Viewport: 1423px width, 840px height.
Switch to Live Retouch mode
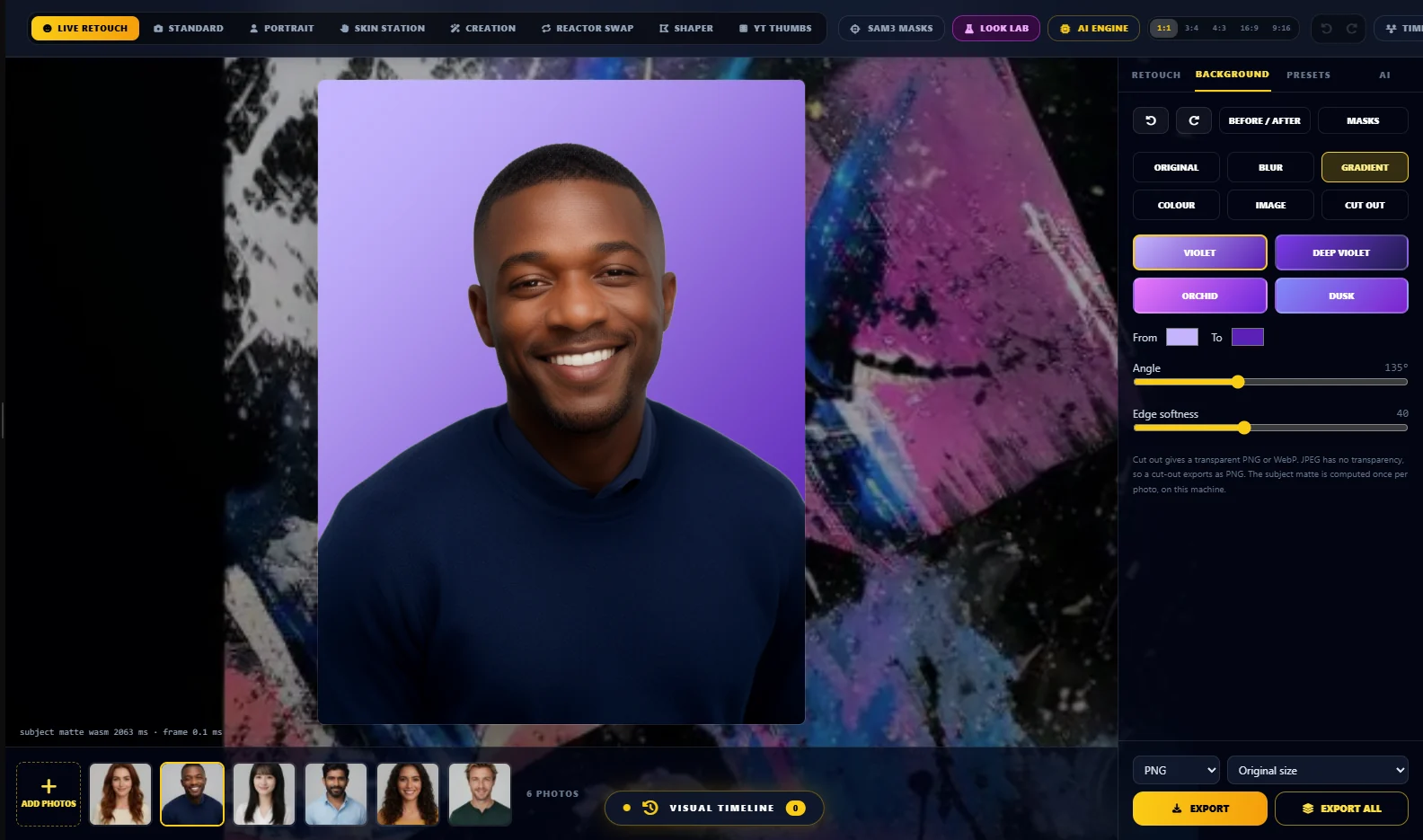pos(85,29)
